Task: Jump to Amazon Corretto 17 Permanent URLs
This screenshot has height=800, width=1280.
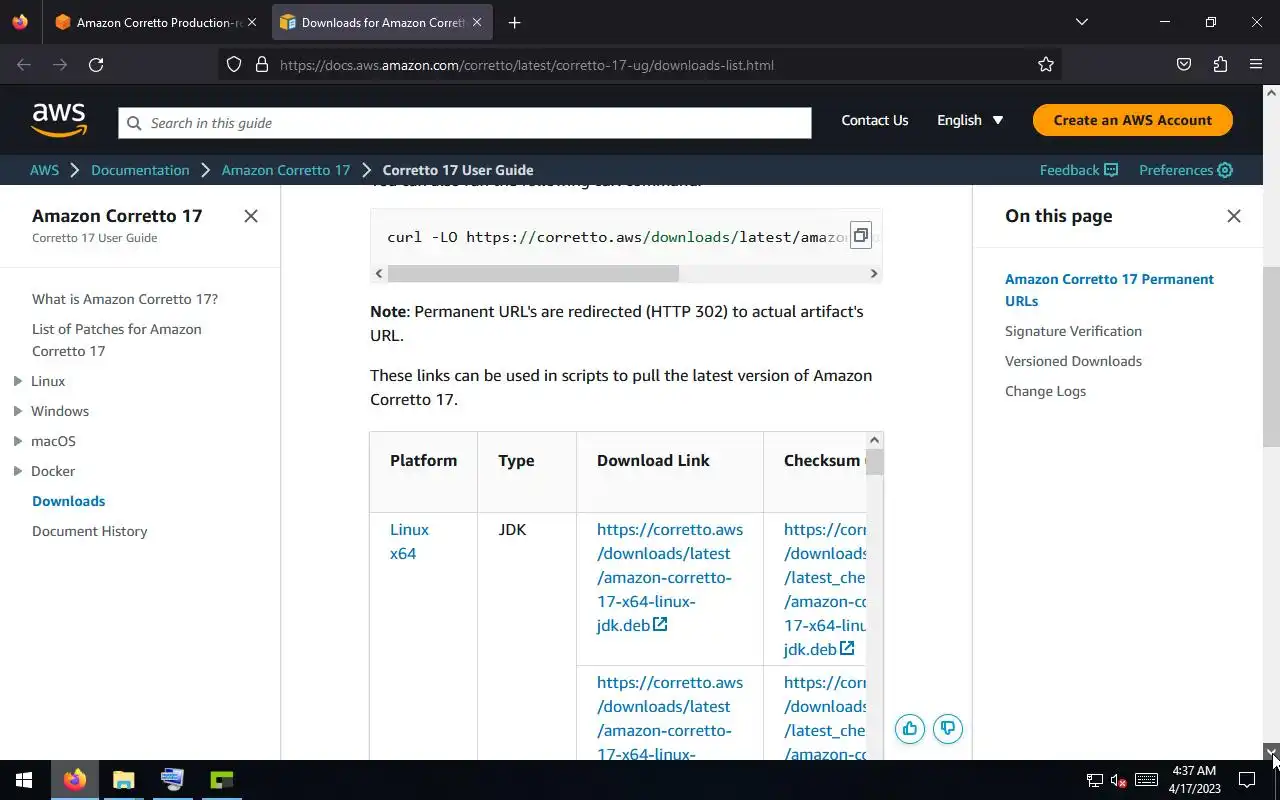Action: tap(1109, 290)
